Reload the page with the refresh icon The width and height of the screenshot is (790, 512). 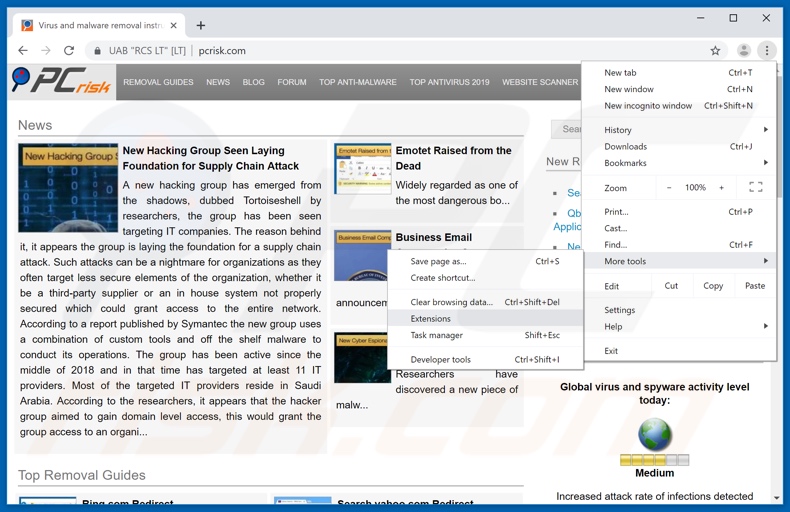tap(69, 50)
